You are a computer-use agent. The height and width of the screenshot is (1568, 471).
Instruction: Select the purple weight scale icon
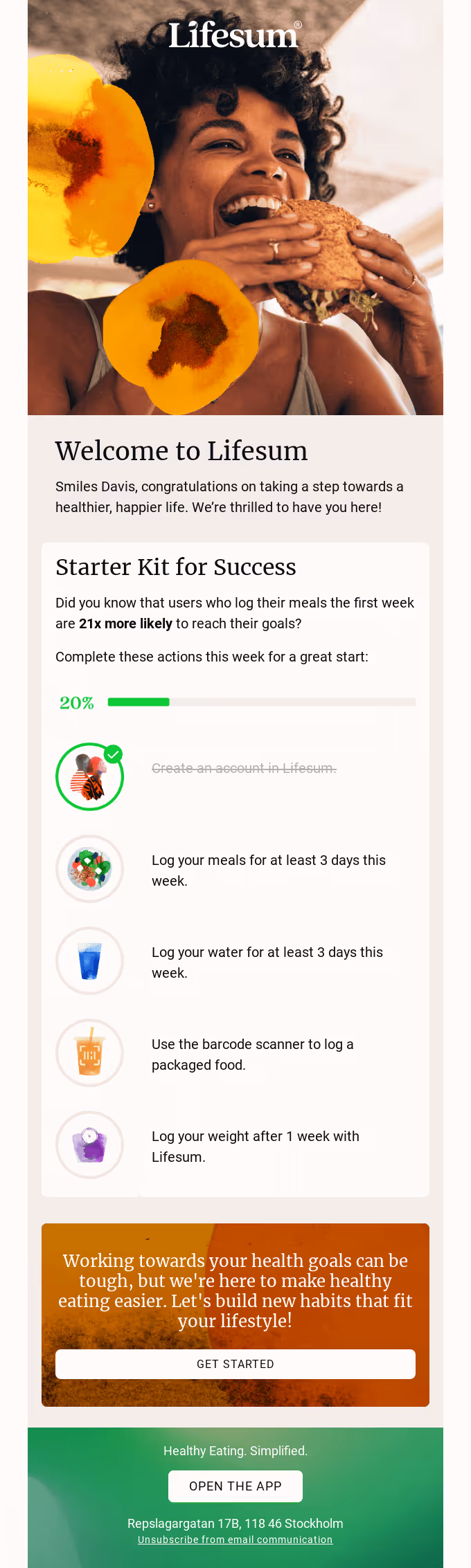click(89, 1145)
